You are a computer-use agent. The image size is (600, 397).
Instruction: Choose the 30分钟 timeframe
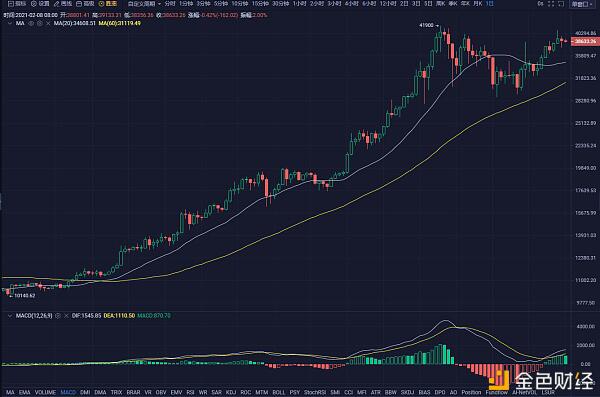tap(280, 4)
